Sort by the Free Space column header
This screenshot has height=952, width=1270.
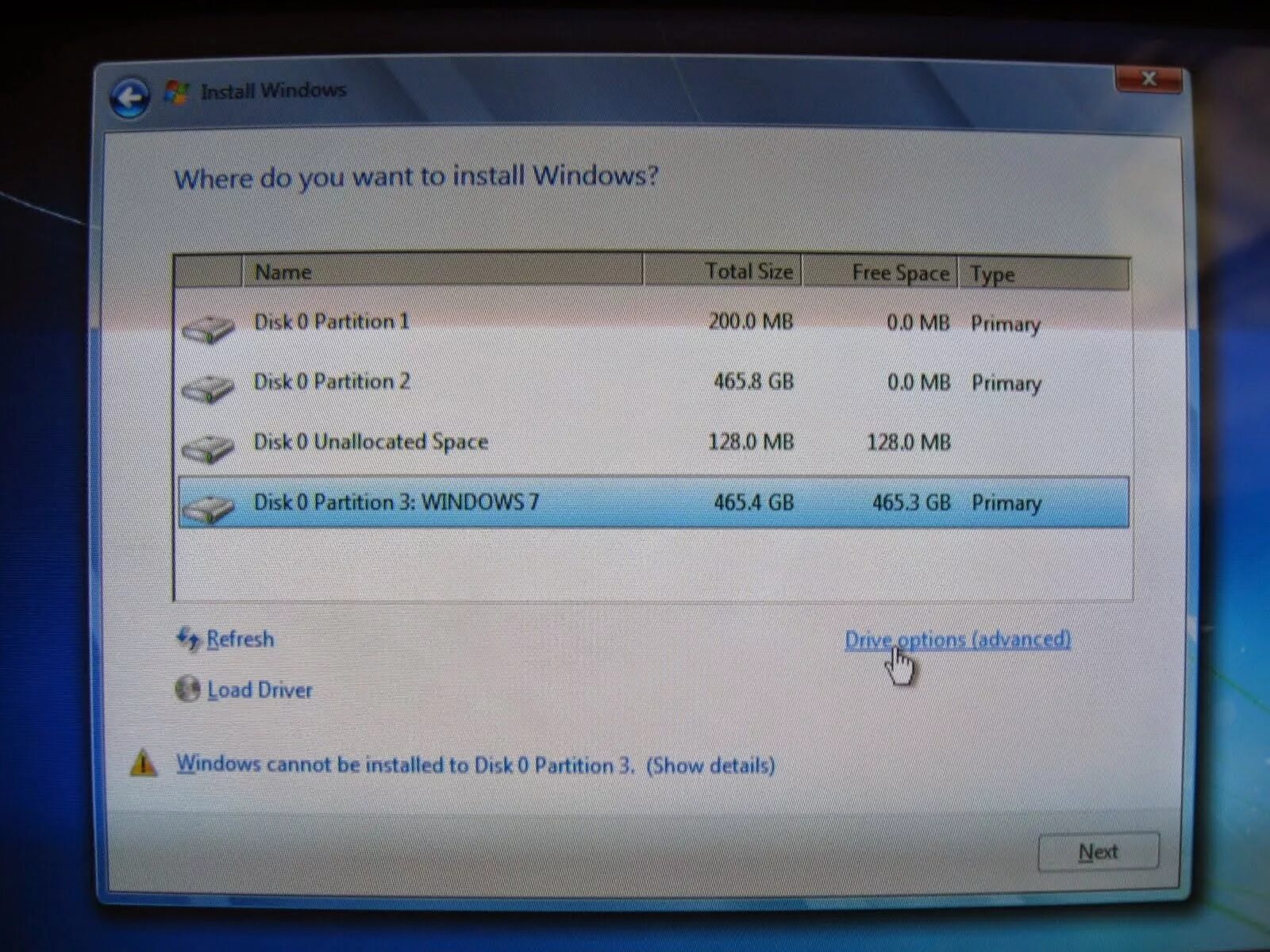(x=880, y=272)
